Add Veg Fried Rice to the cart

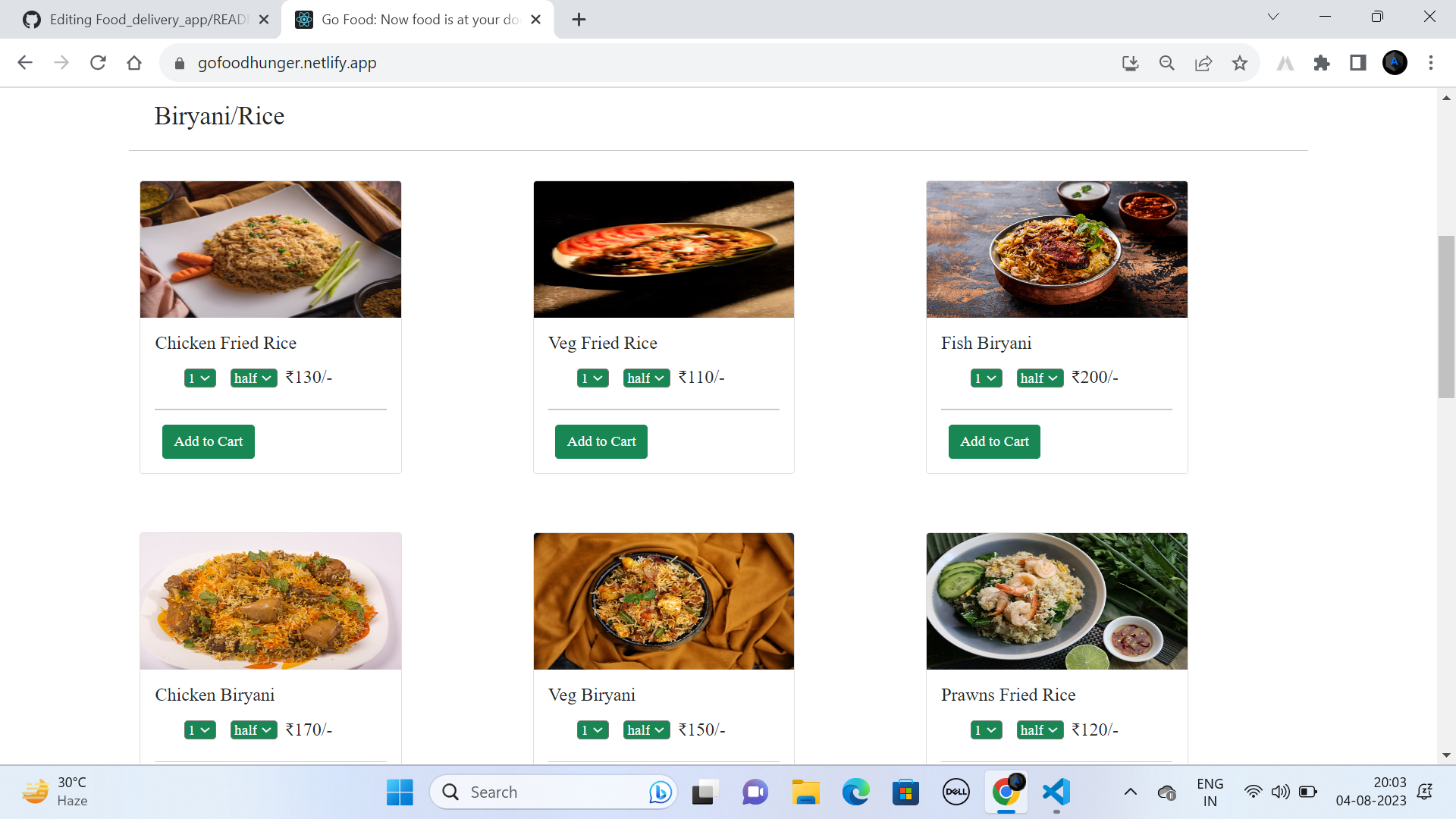point(601,441)
